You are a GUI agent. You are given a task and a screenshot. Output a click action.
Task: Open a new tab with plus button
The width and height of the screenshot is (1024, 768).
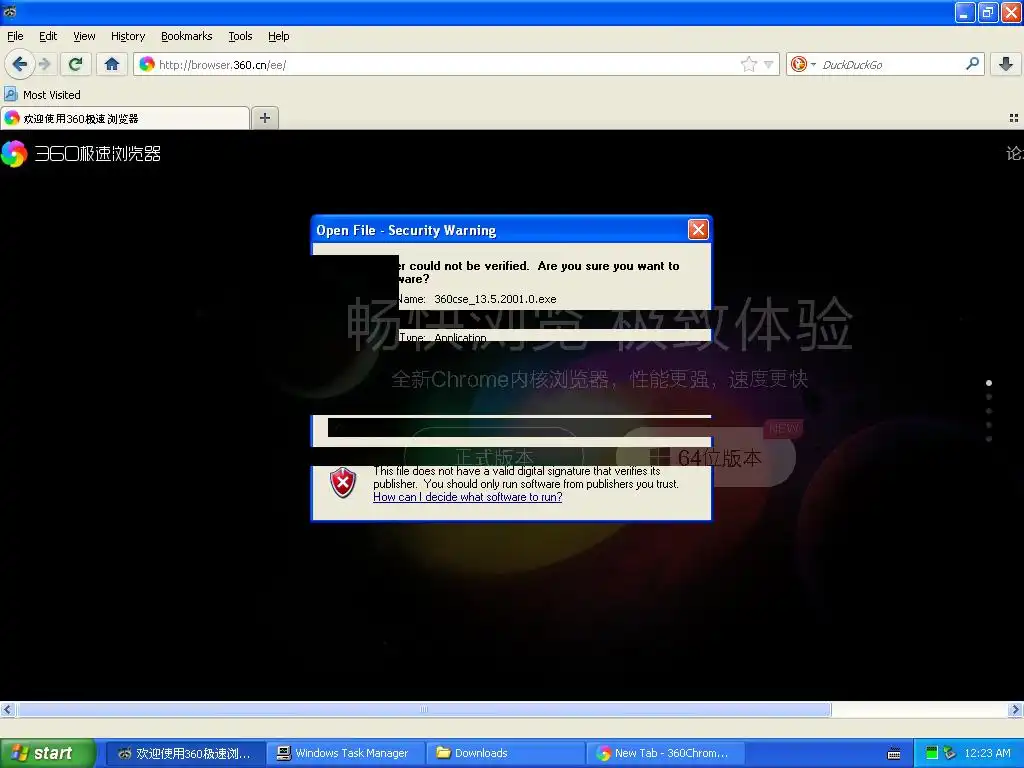click(x=264, y=118)
